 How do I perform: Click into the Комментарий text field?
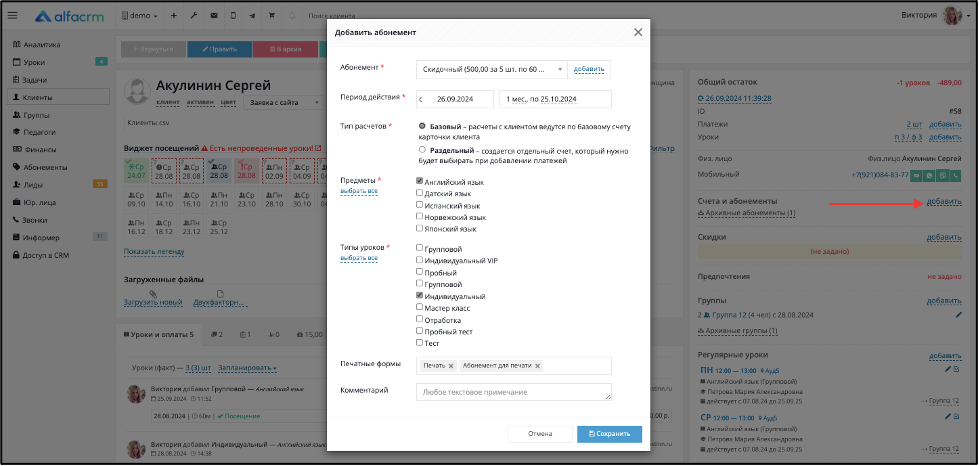[513, 392]
